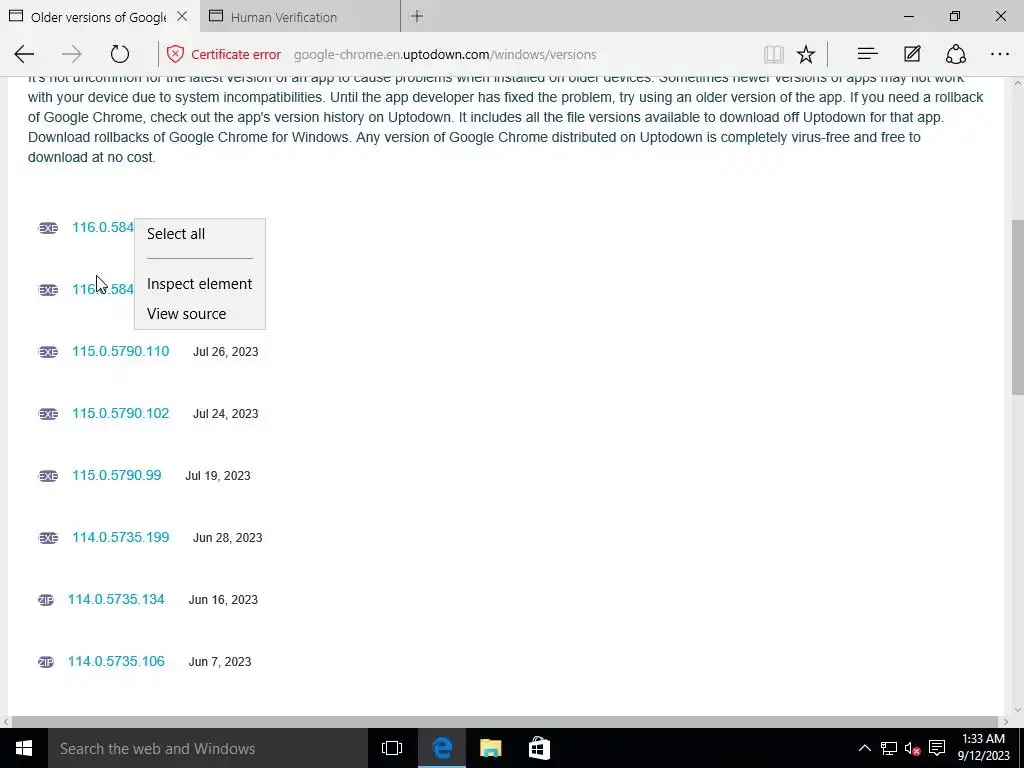The image size is (1024, 768).
Task: Open version 115.0.5790.99 link
Action: pos(116,475)
